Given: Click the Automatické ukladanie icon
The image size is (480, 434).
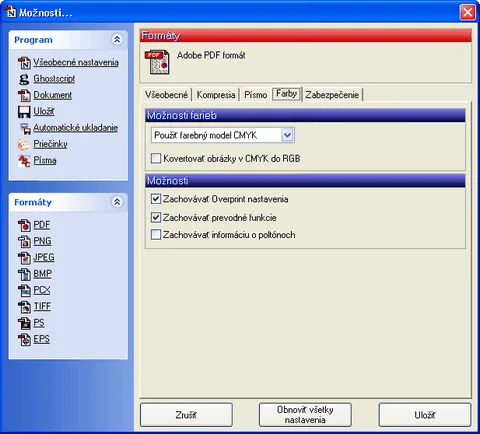Looking at the screenshot, I should point(24,128).
